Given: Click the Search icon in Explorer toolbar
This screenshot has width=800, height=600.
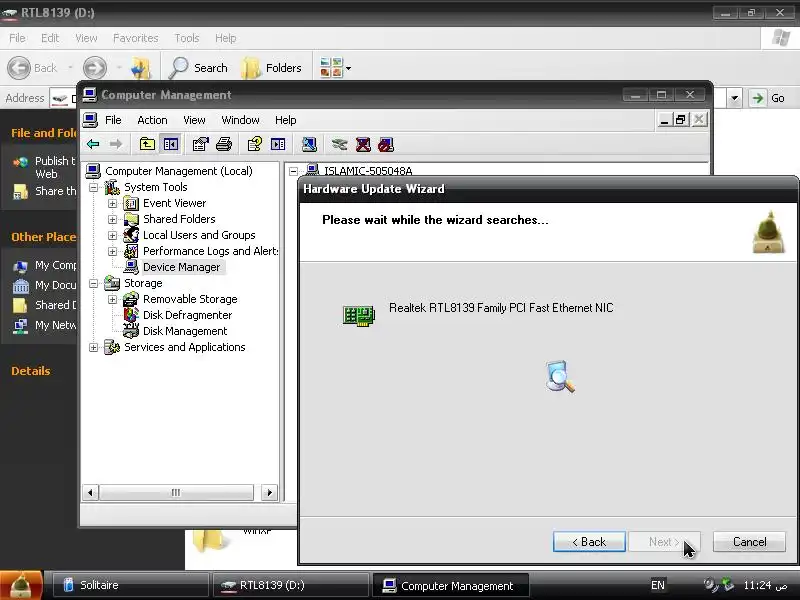Looking at the screenshot, I should coord(178,68).
